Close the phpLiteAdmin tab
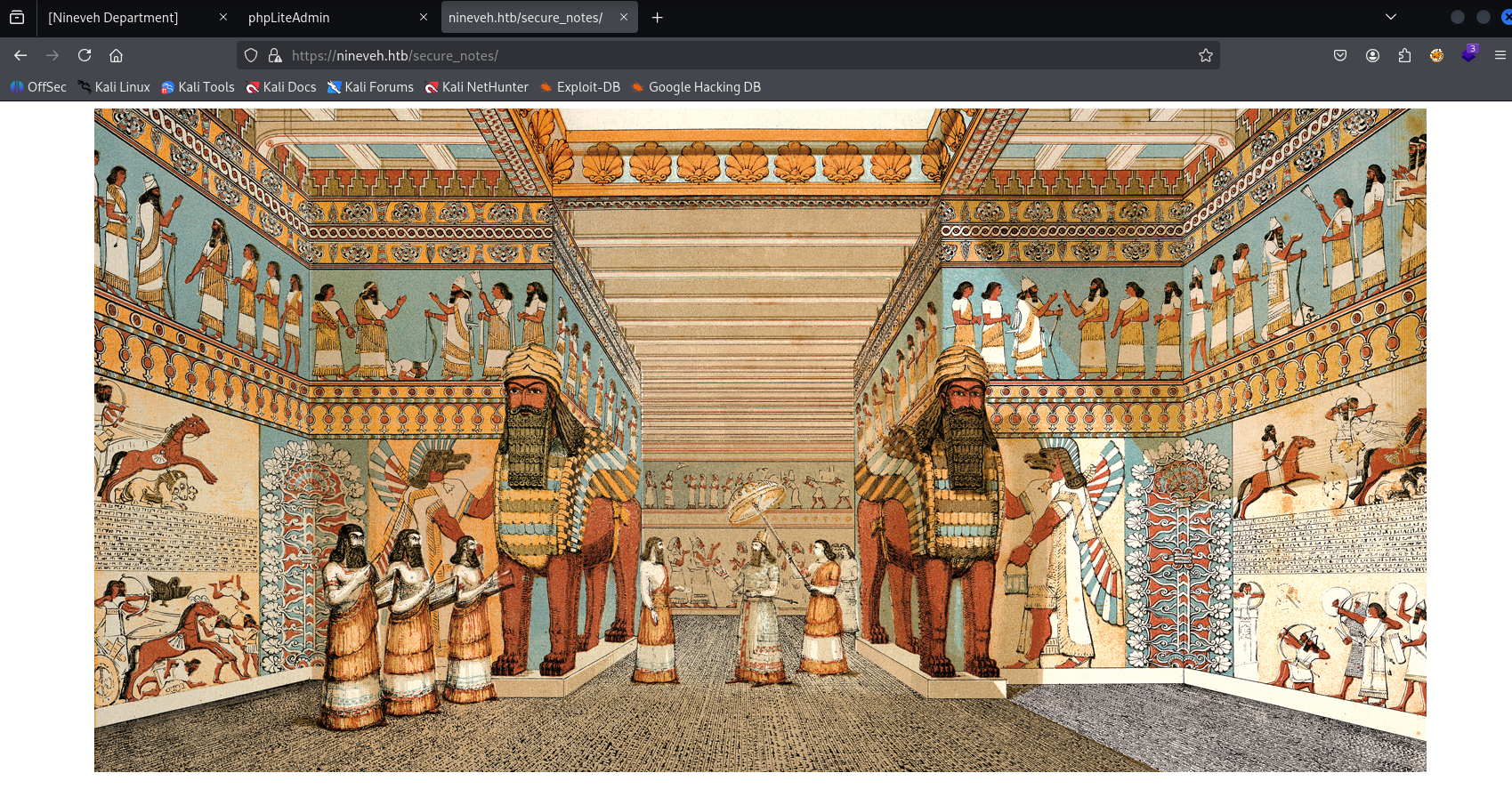 424,17
